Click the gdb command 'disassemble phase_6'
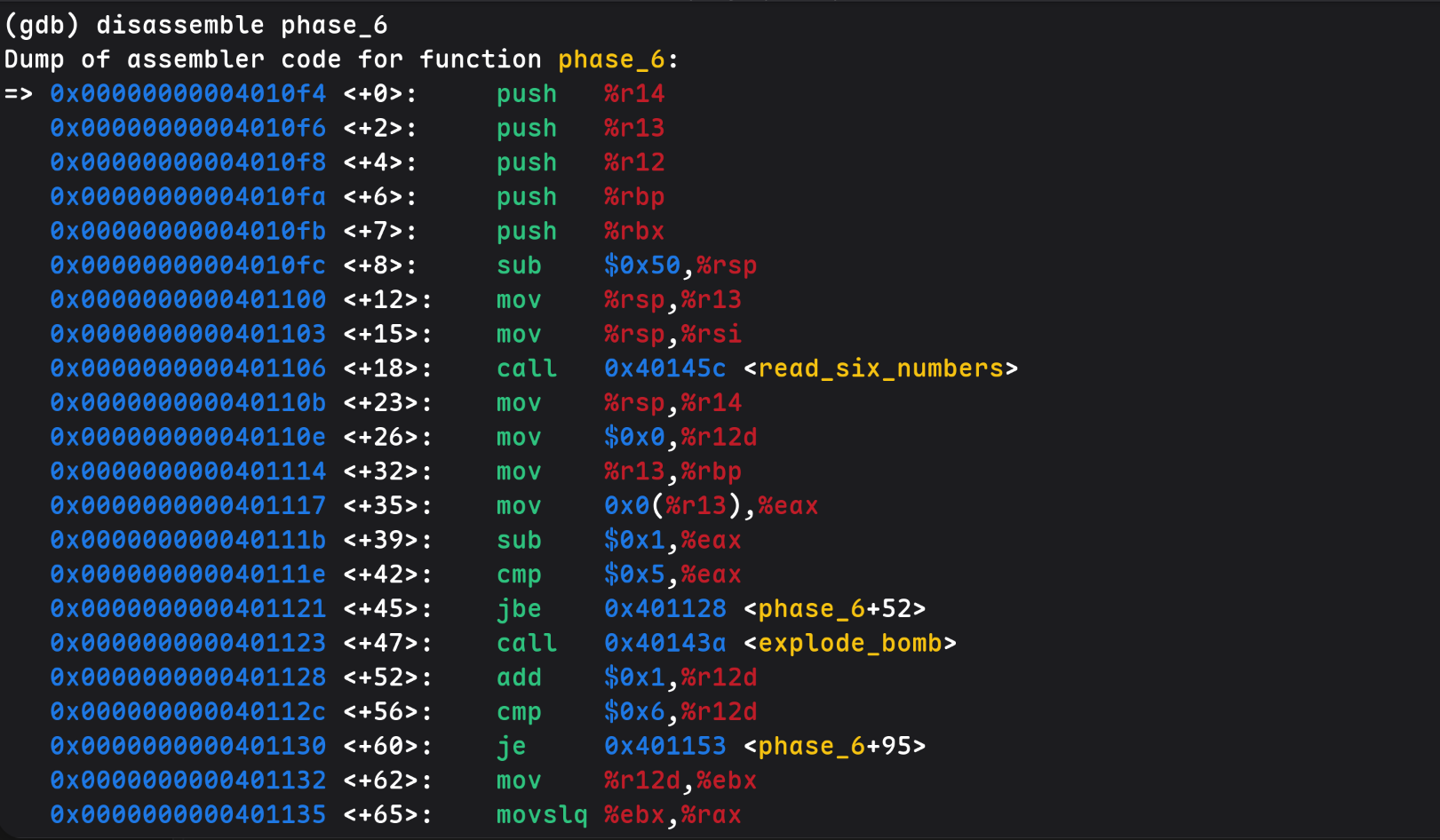Image resolution: width=1440 pixels, height=840 pixels. pos(242,25)
